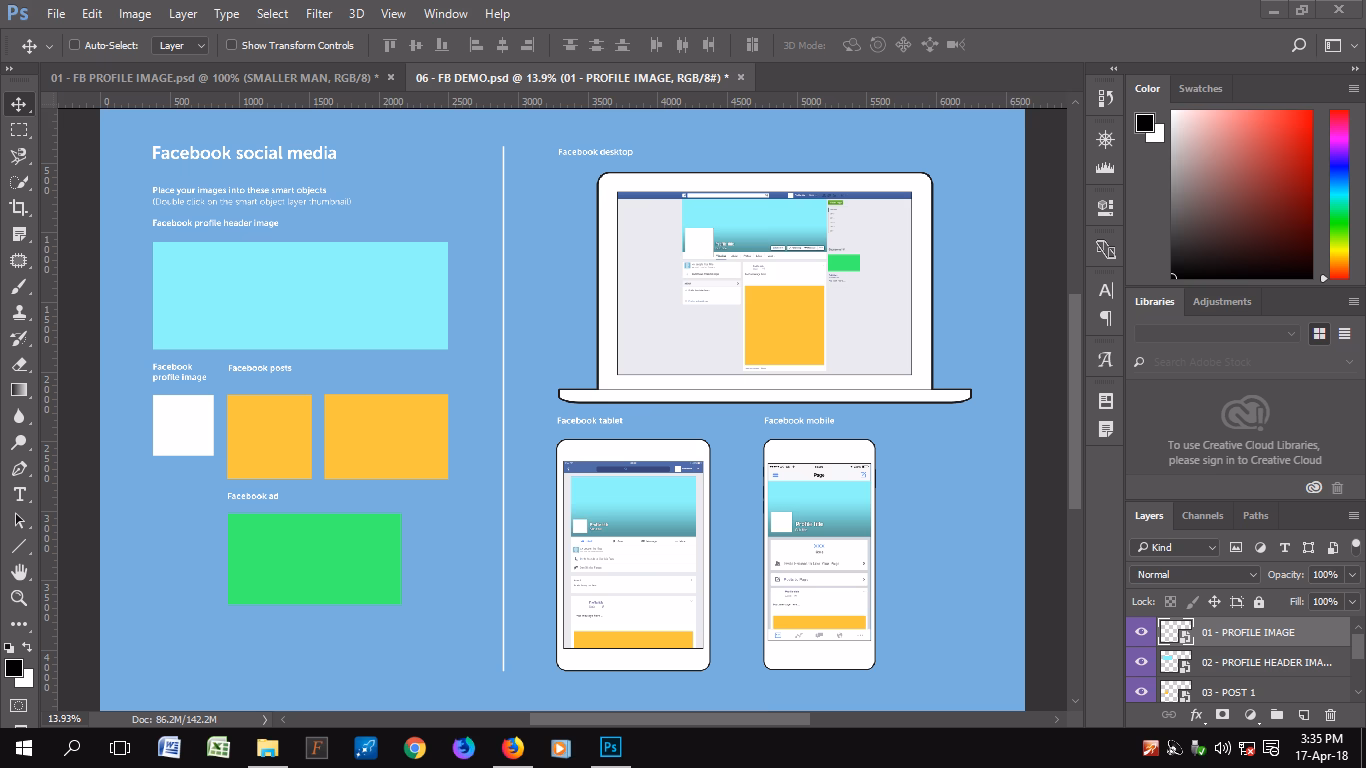
Task: Select the Hand tool
Action: click(19, 572)
